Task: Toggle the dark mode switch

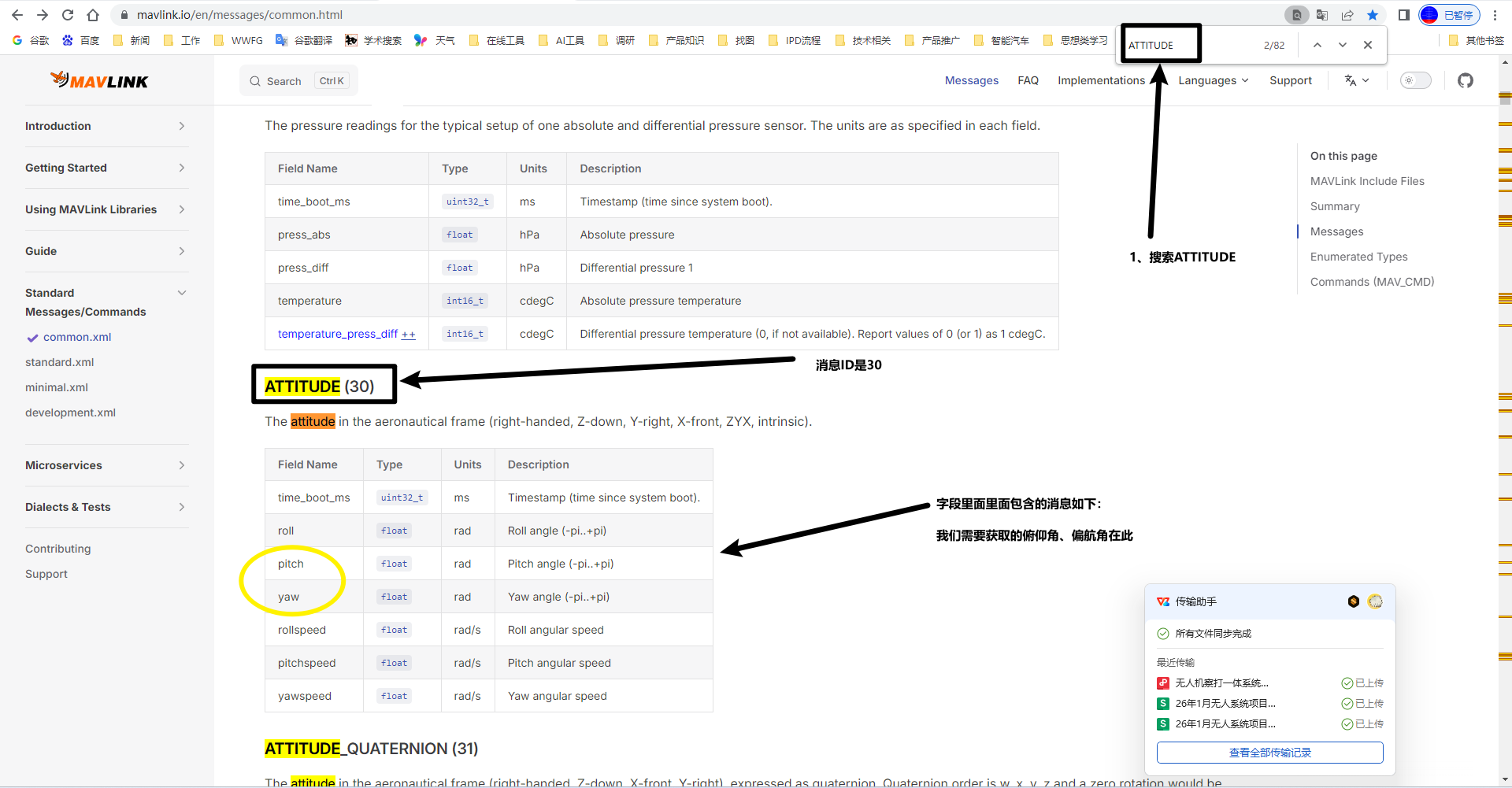Action: [x=1415, y=80]
